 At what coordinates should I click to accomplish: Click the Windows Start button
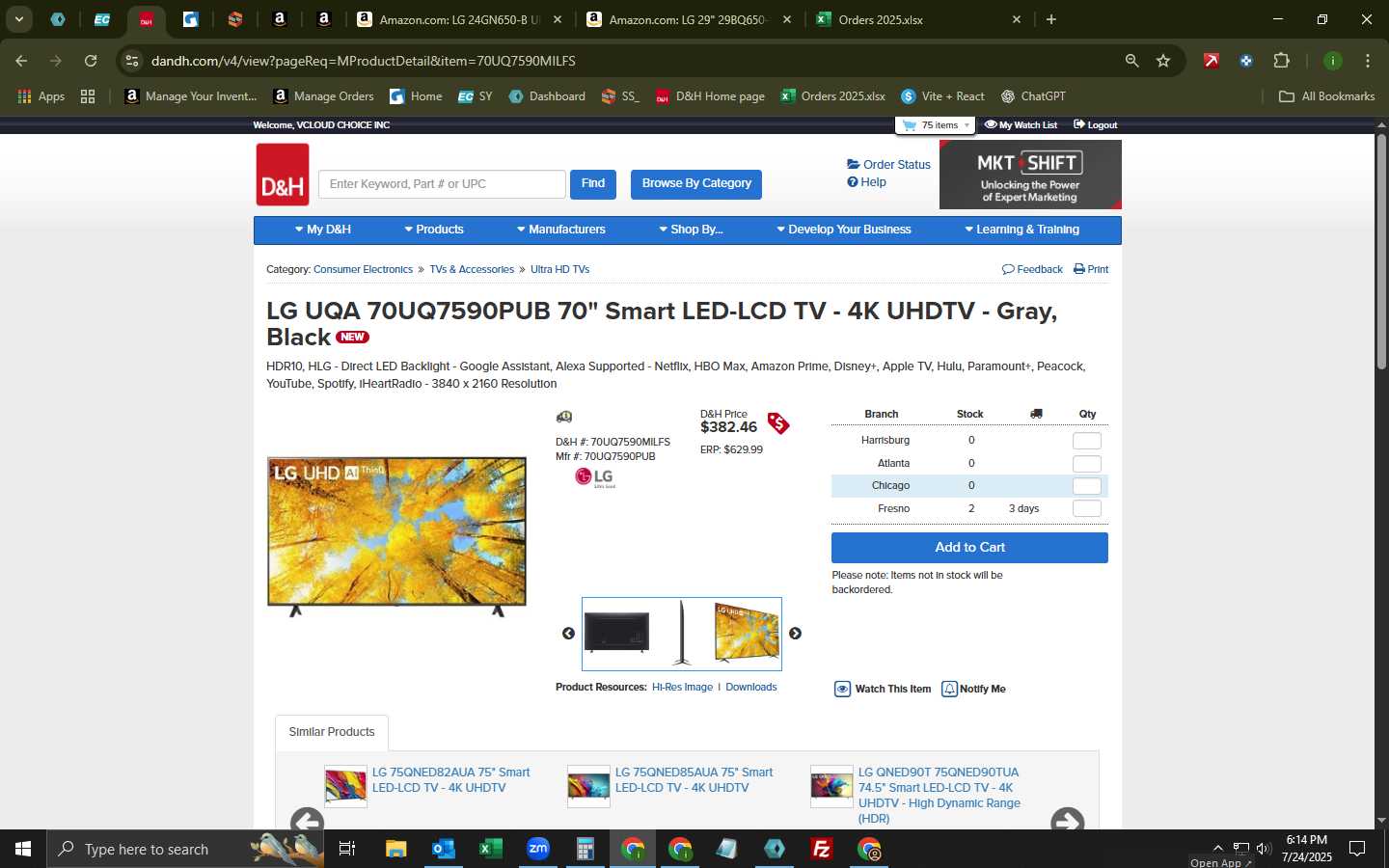tap(23, 849)
